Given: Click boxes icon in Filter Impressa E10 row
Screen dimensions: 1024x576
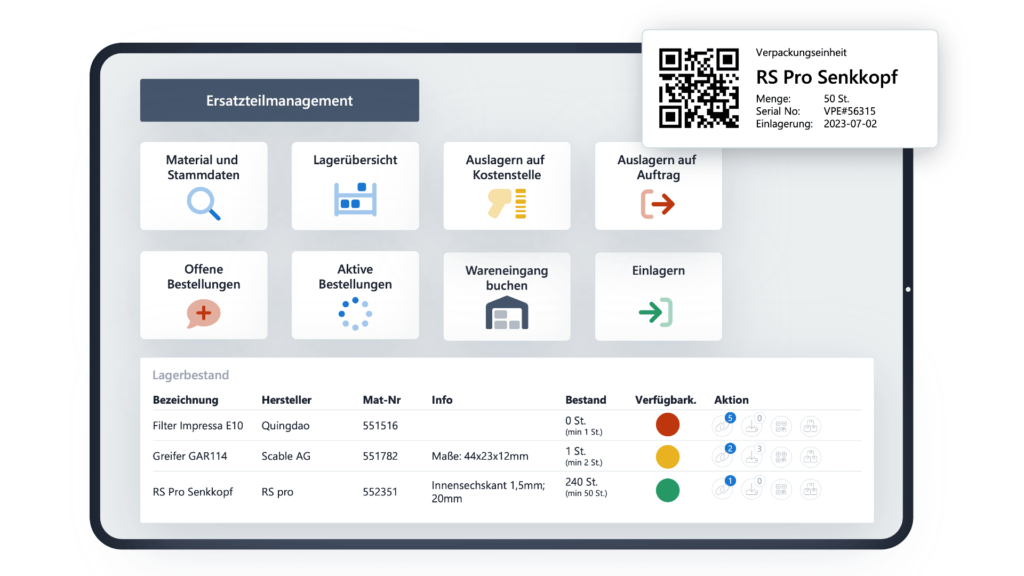Looking at the screenshot, I should [x=810, y=425].
